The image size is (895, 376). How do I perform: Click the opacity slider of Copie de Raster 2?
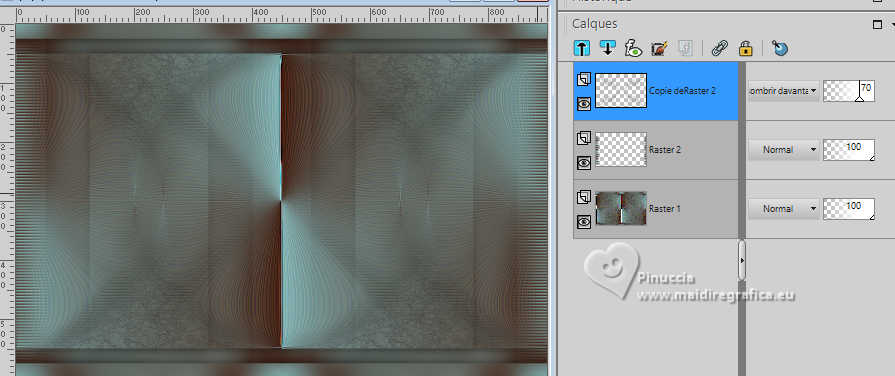[849, 91]
